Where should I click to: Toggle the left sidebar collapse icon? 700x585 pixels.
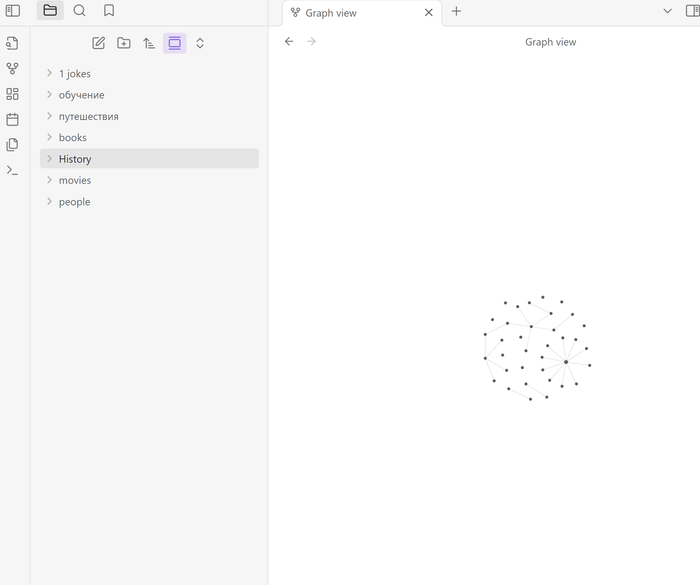click(x=12, y=11)
